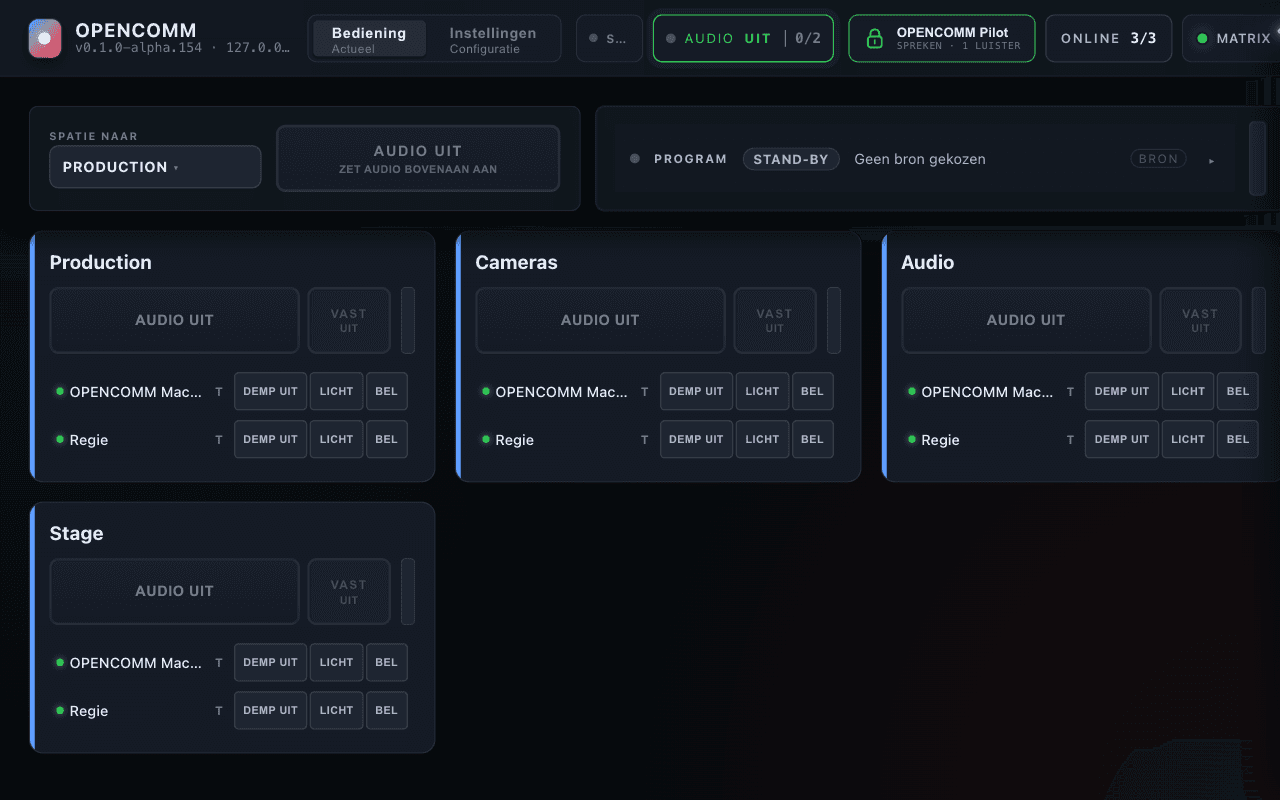Click the Stage card title

click(76, 533)
